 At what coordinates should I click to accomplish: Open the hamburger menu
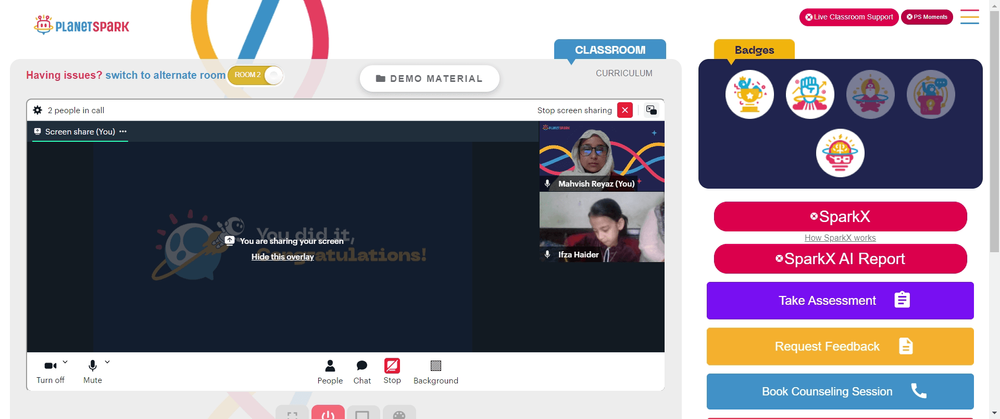pyautogui.click(x=969, y=17)
